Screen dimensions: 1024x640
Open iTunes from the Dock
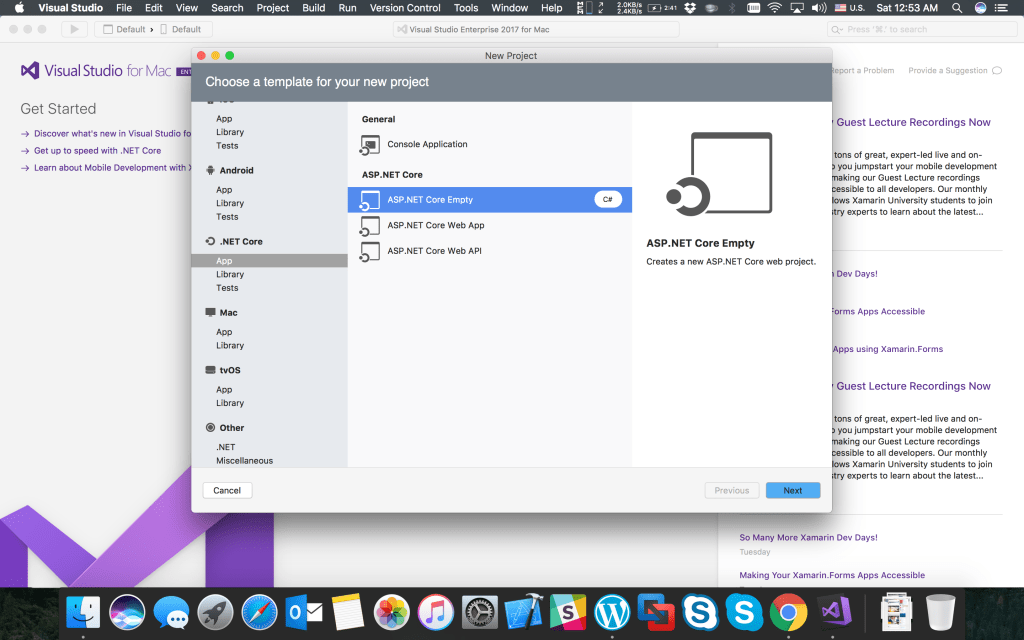436,613
